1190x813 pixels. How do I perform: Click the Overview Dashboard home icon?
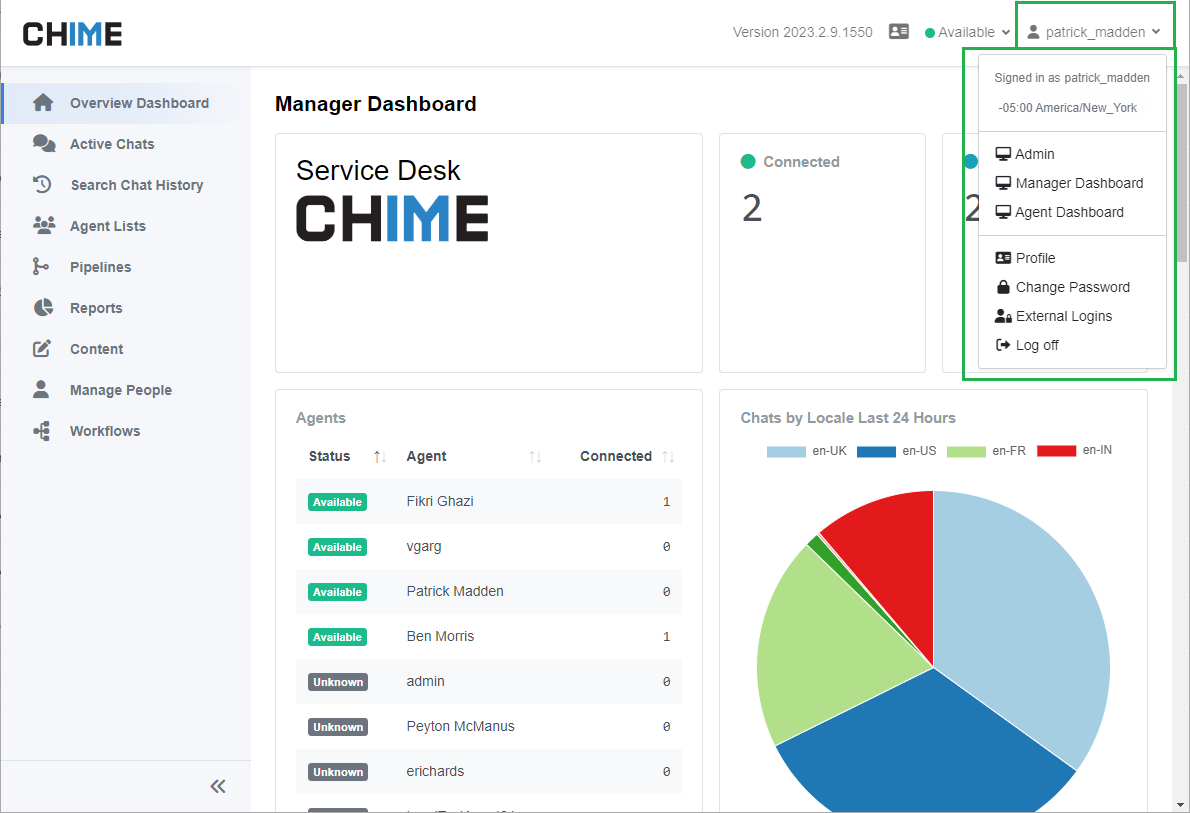pos(43,103)
